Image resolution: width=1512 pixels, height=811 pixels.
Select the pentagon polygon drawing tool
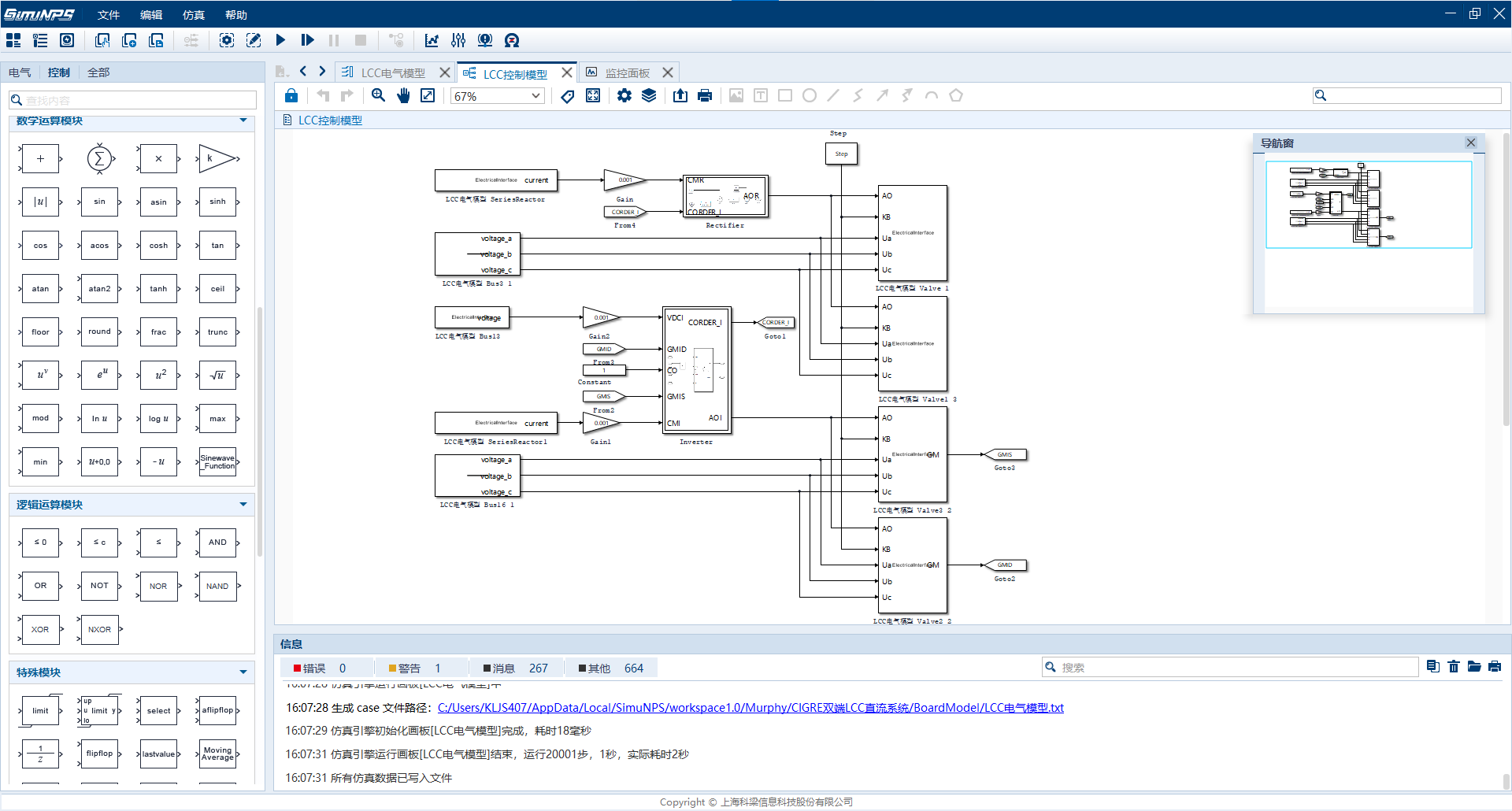[956, 95]
